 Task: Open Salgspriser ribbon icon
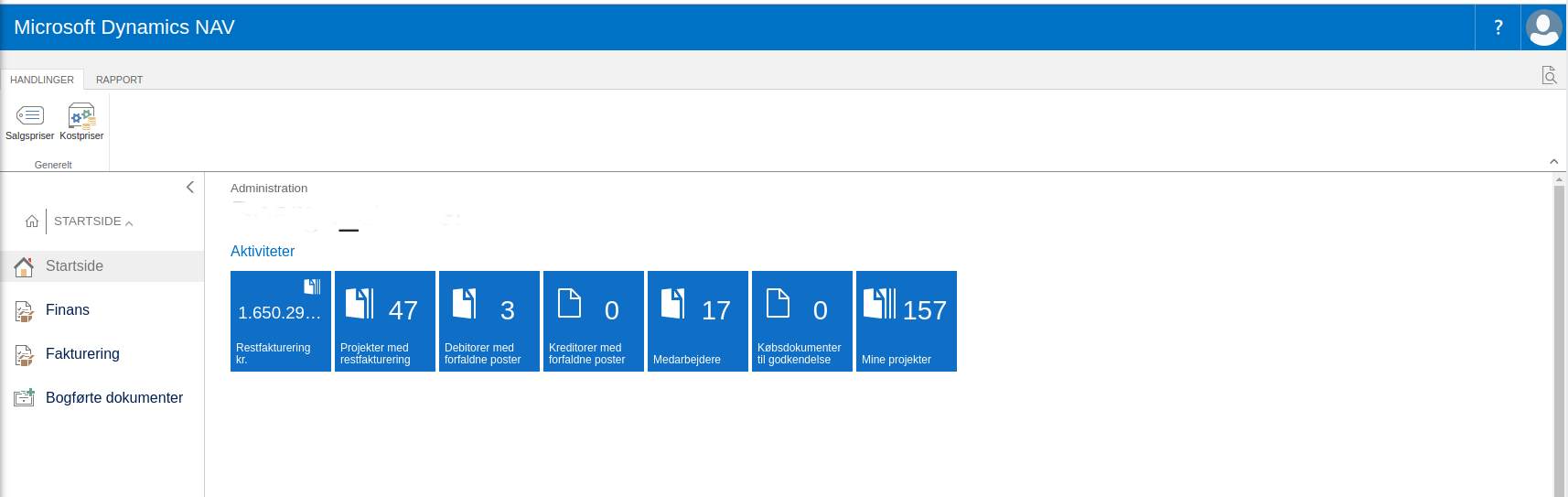pyautogui.click(x=30, y=115)
